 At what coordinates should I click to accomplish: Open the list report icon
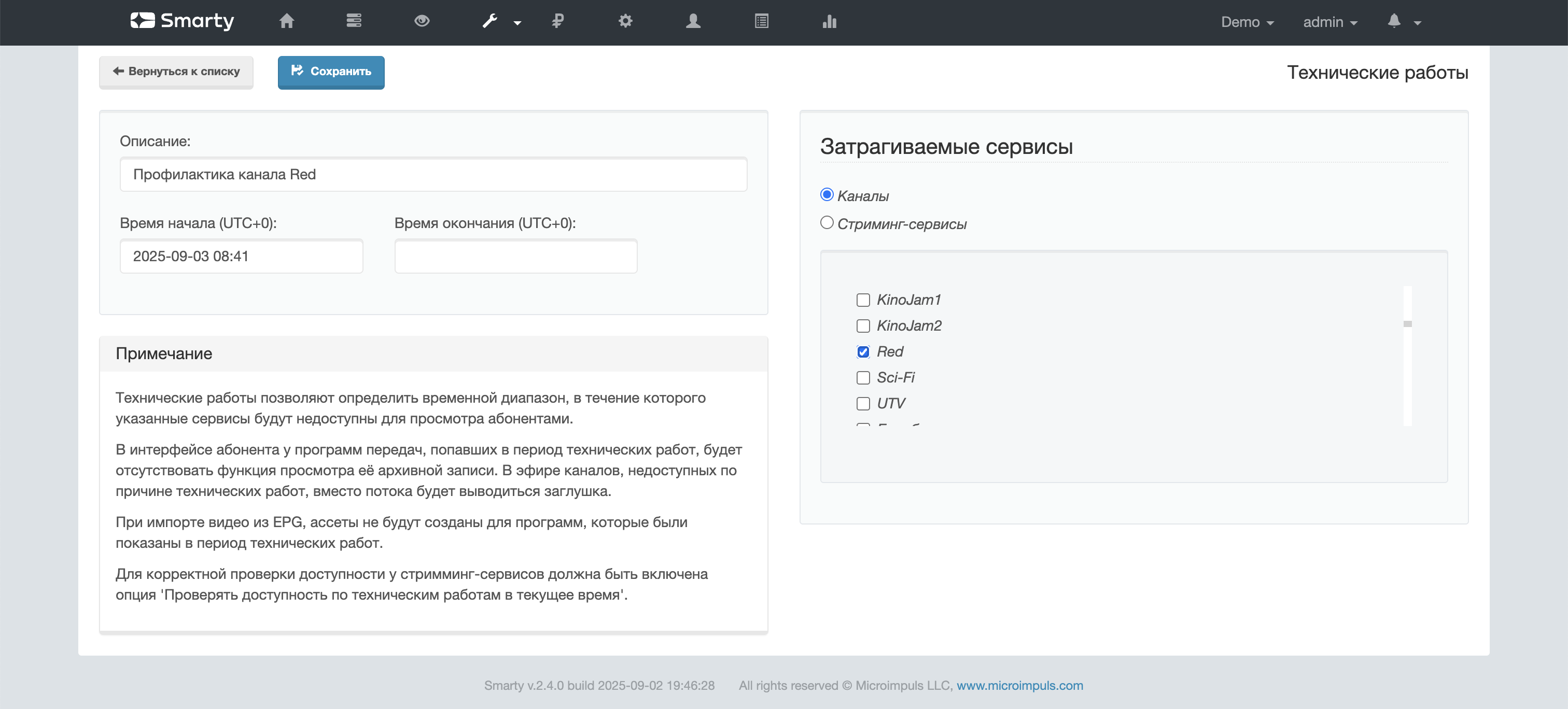[762, 21]
